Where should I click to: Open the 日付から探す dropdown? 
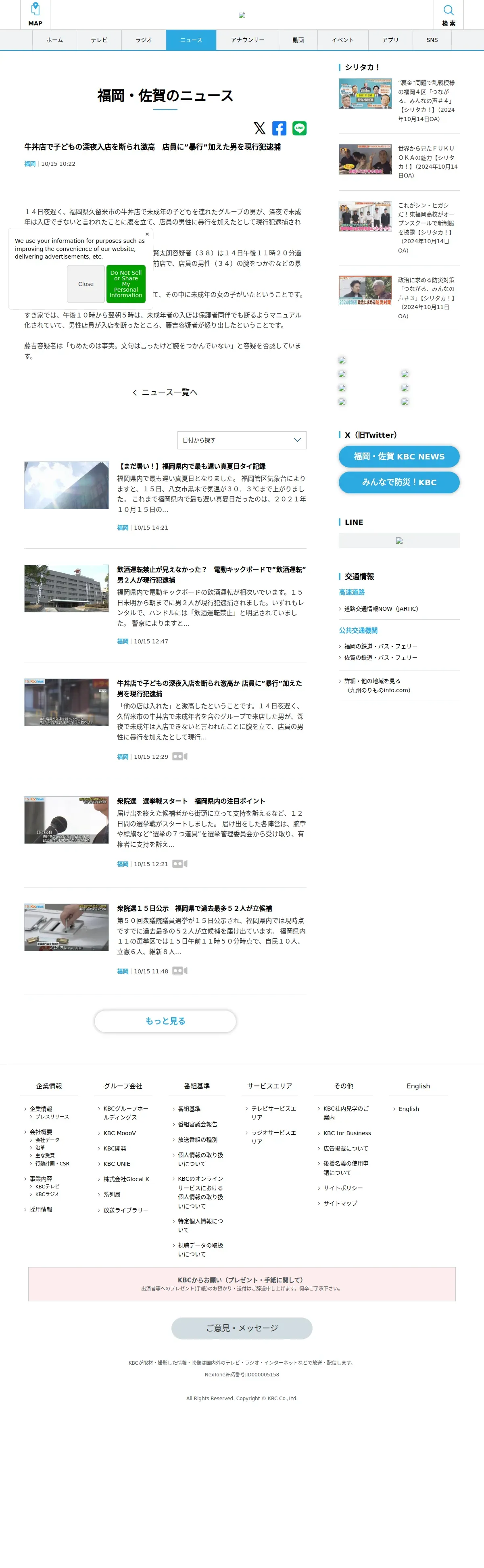tap(242, 440)
